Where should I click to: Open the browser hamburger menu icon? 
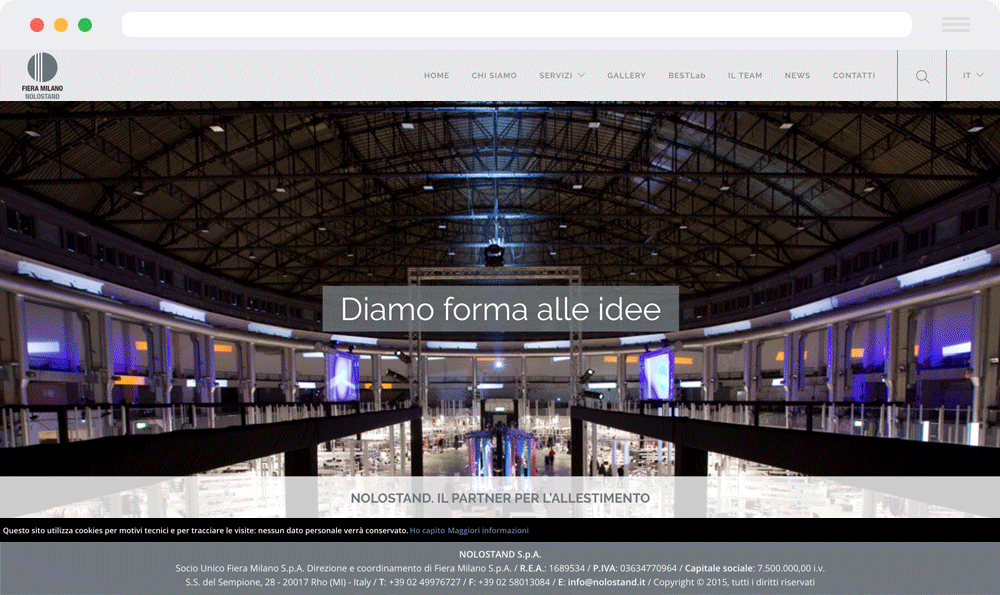tap(955, 25)
